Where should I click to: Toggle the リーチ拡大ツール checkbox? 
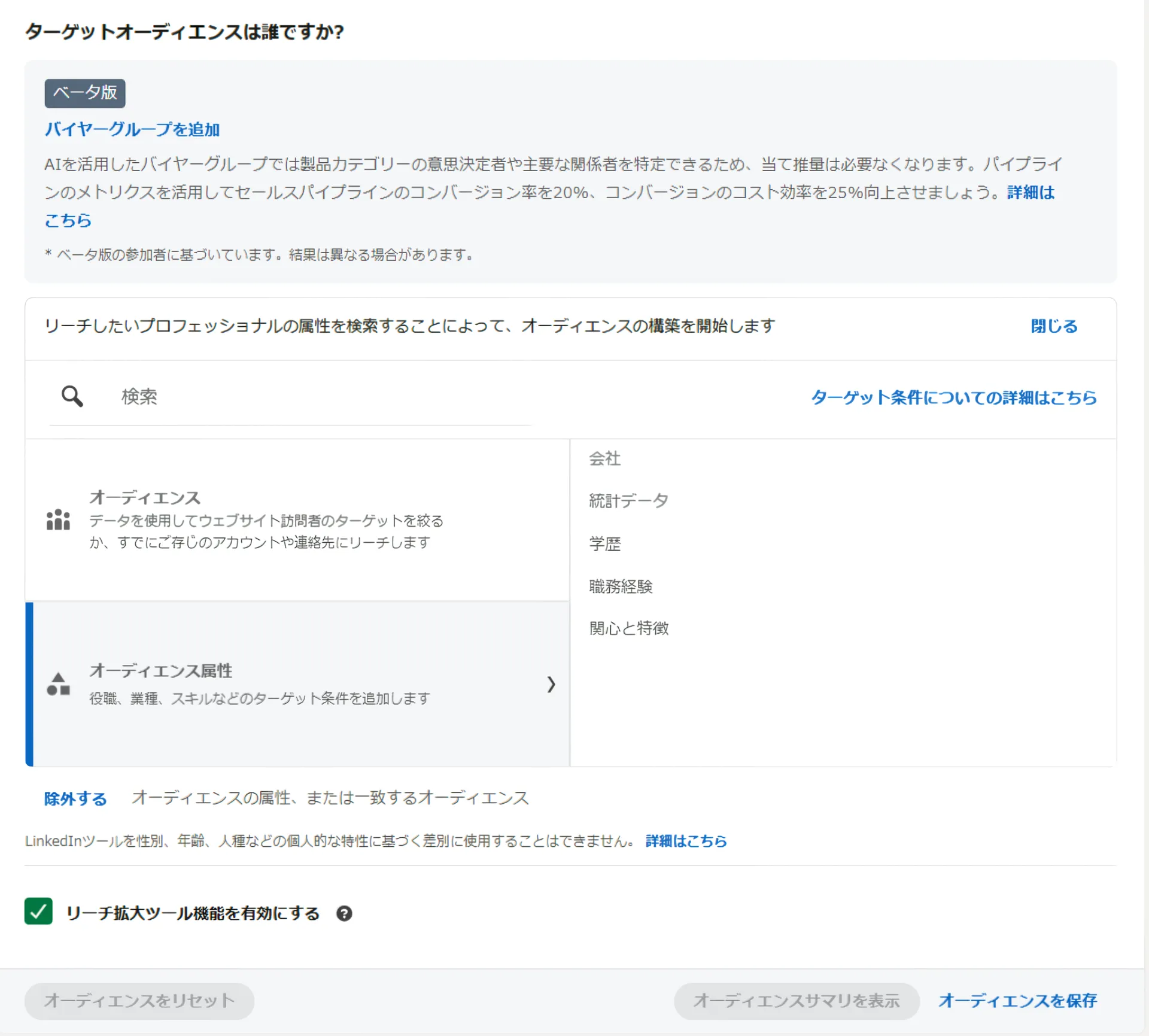pos(38,912)
